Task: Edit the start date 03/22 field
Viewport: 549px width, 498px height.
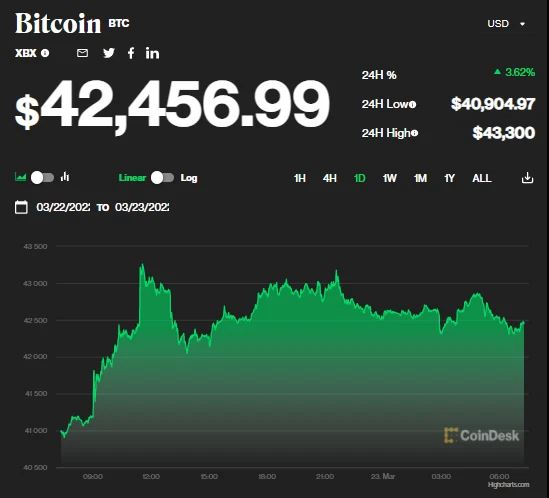Action: coord(63,207)
